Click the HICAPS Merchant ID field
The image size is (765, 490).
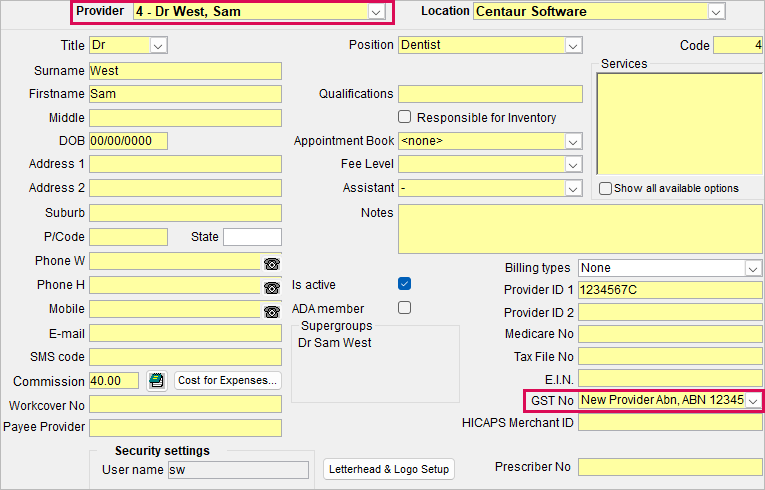coord(670,423)
